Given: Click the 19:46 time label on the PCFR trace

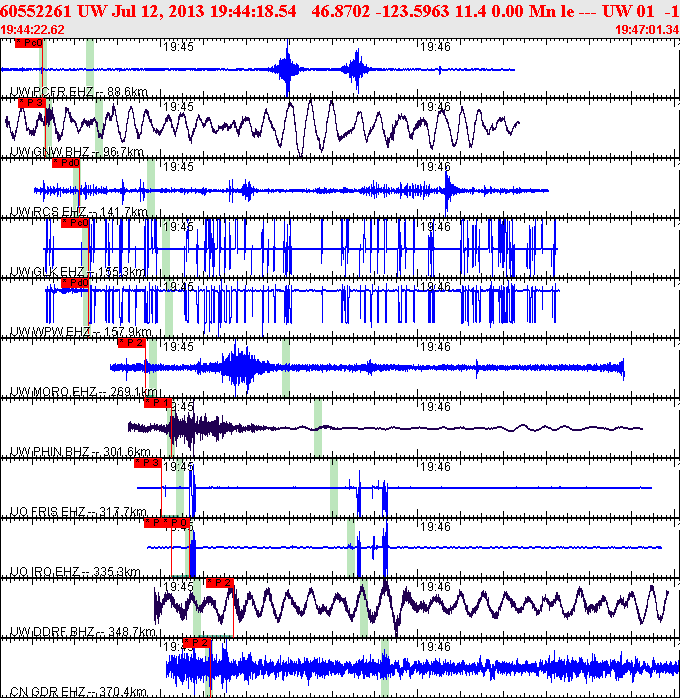Looking at the screenshot, I should pos(436,47).
